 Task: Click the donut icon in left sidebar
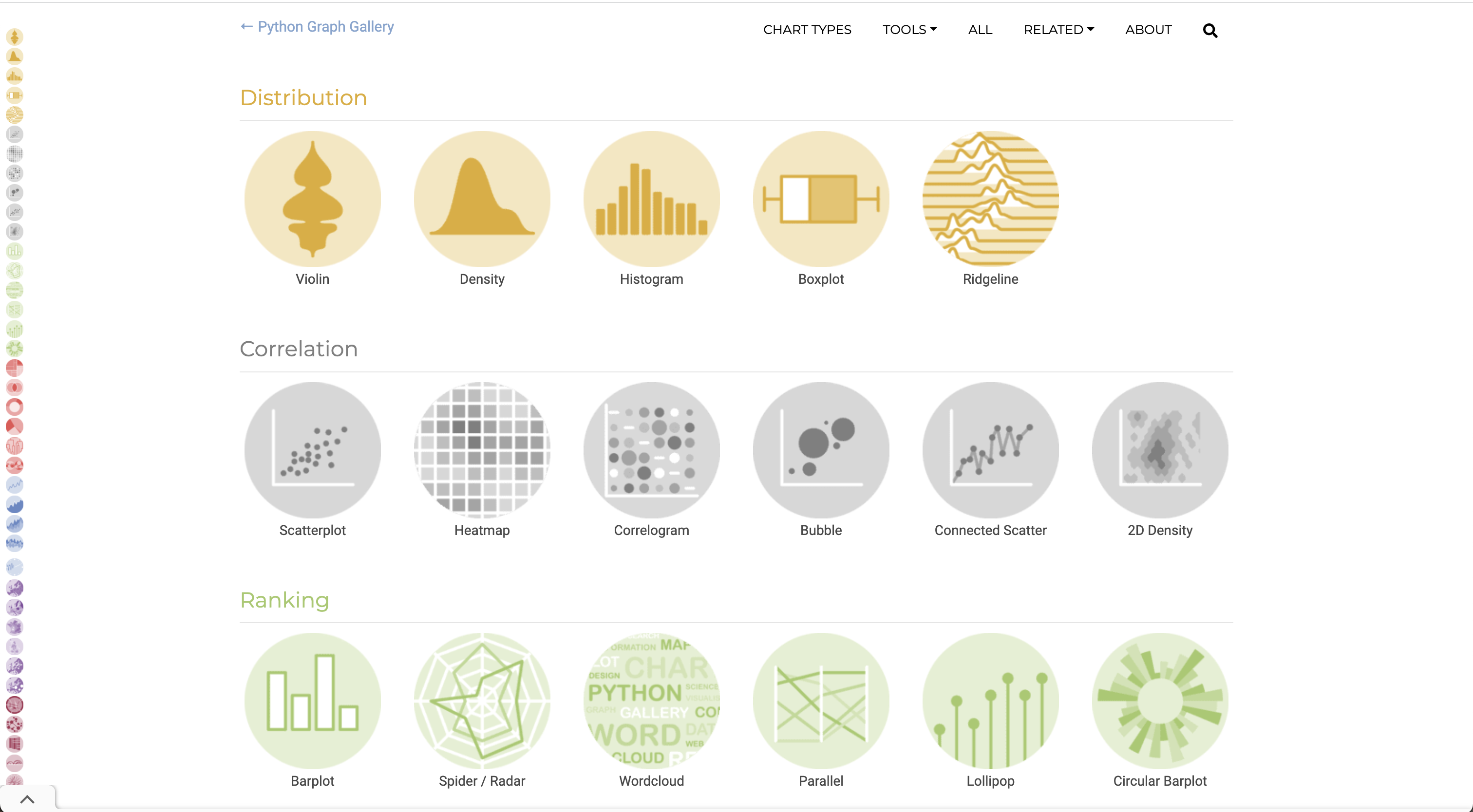pos(14,407)
